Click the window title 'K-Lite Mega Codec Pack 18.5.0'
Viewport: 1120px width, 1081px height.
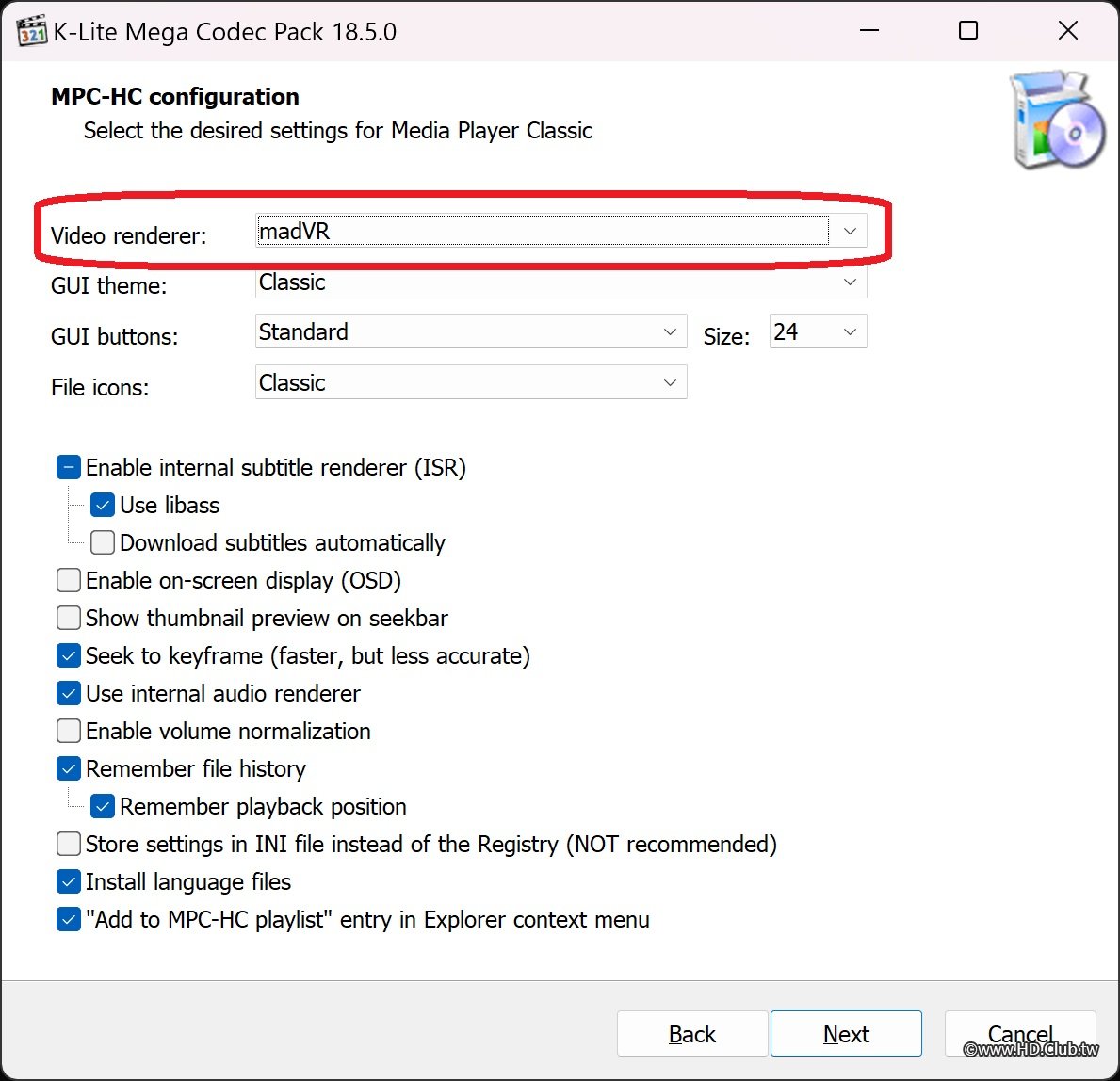coord(225,32)
